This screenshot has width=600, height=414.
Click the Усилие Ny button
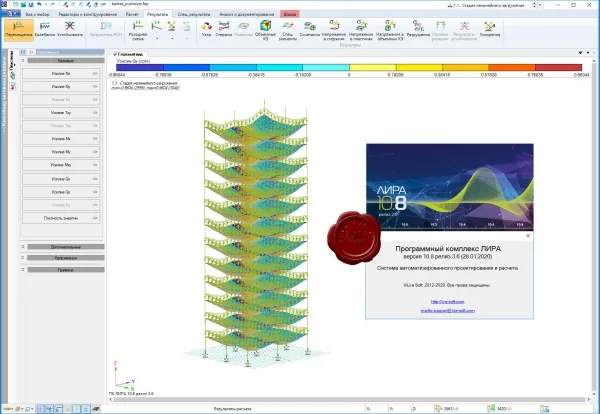click(61, 86)
